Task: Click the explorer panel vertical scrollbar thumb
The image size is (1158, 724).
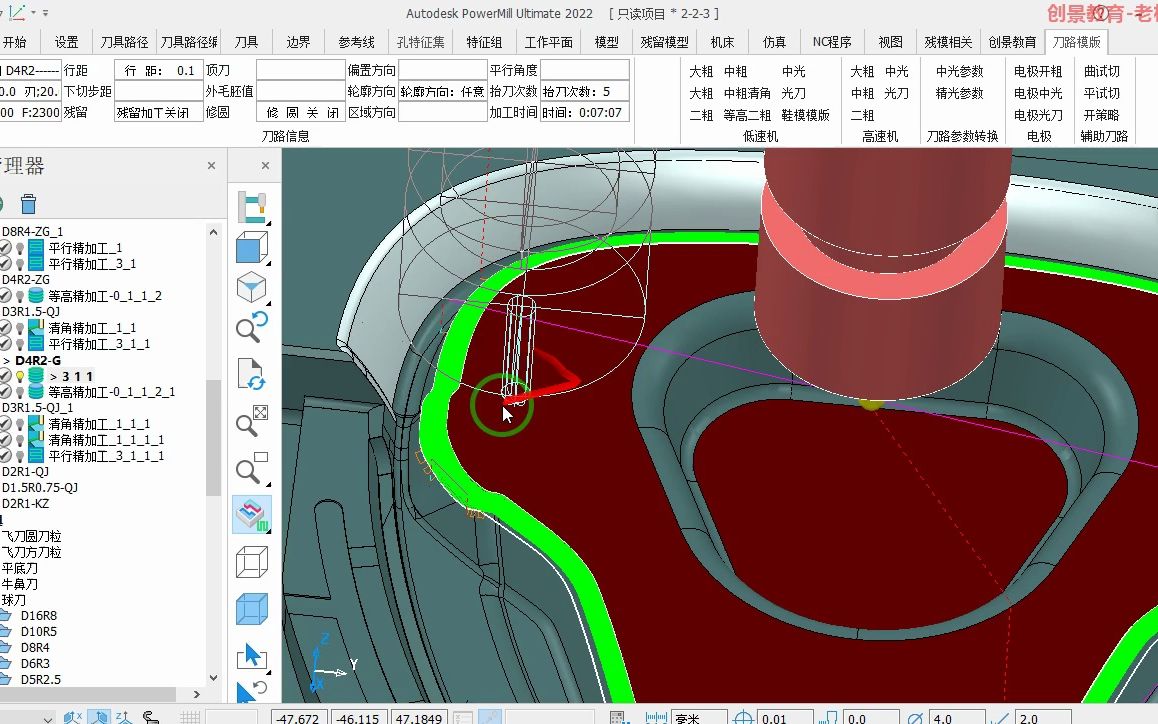Action: (213, 437)
